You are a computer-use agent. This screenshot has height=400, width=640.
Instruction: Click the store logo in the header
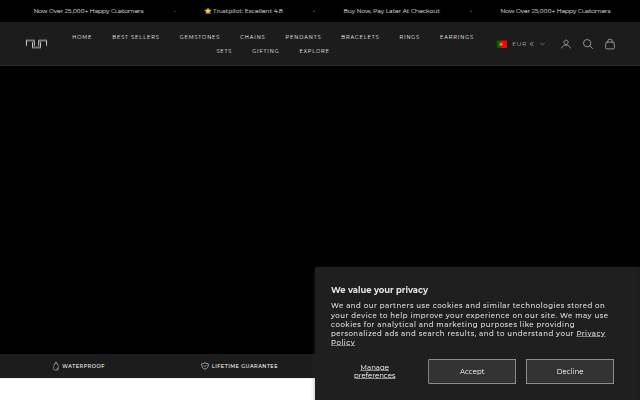point(36,44)
